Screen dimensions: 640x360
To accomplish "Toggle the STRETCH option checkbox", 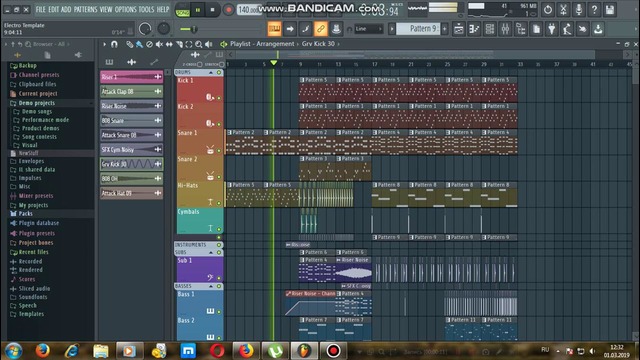I will click(x=222, y=64).
